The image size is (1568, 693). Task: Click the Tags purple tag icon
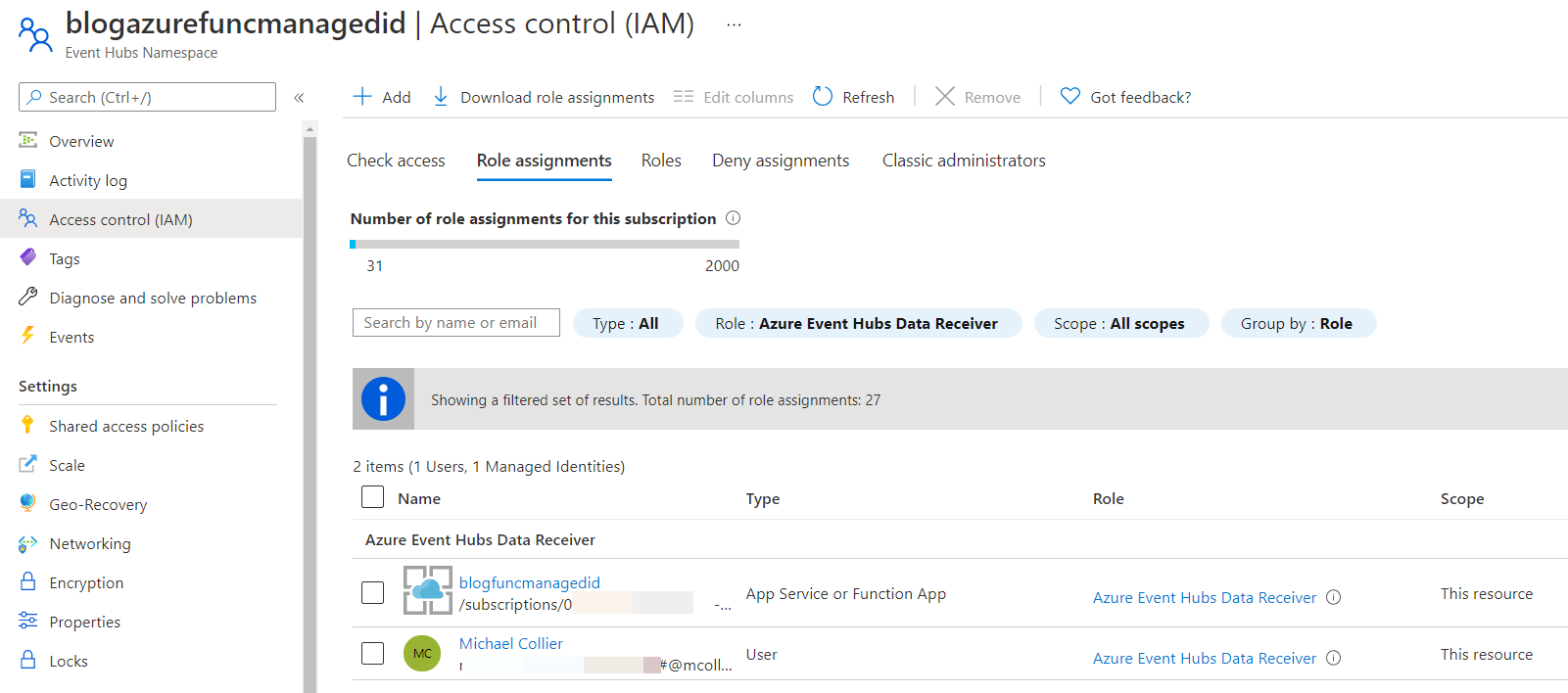coord(27,257)
